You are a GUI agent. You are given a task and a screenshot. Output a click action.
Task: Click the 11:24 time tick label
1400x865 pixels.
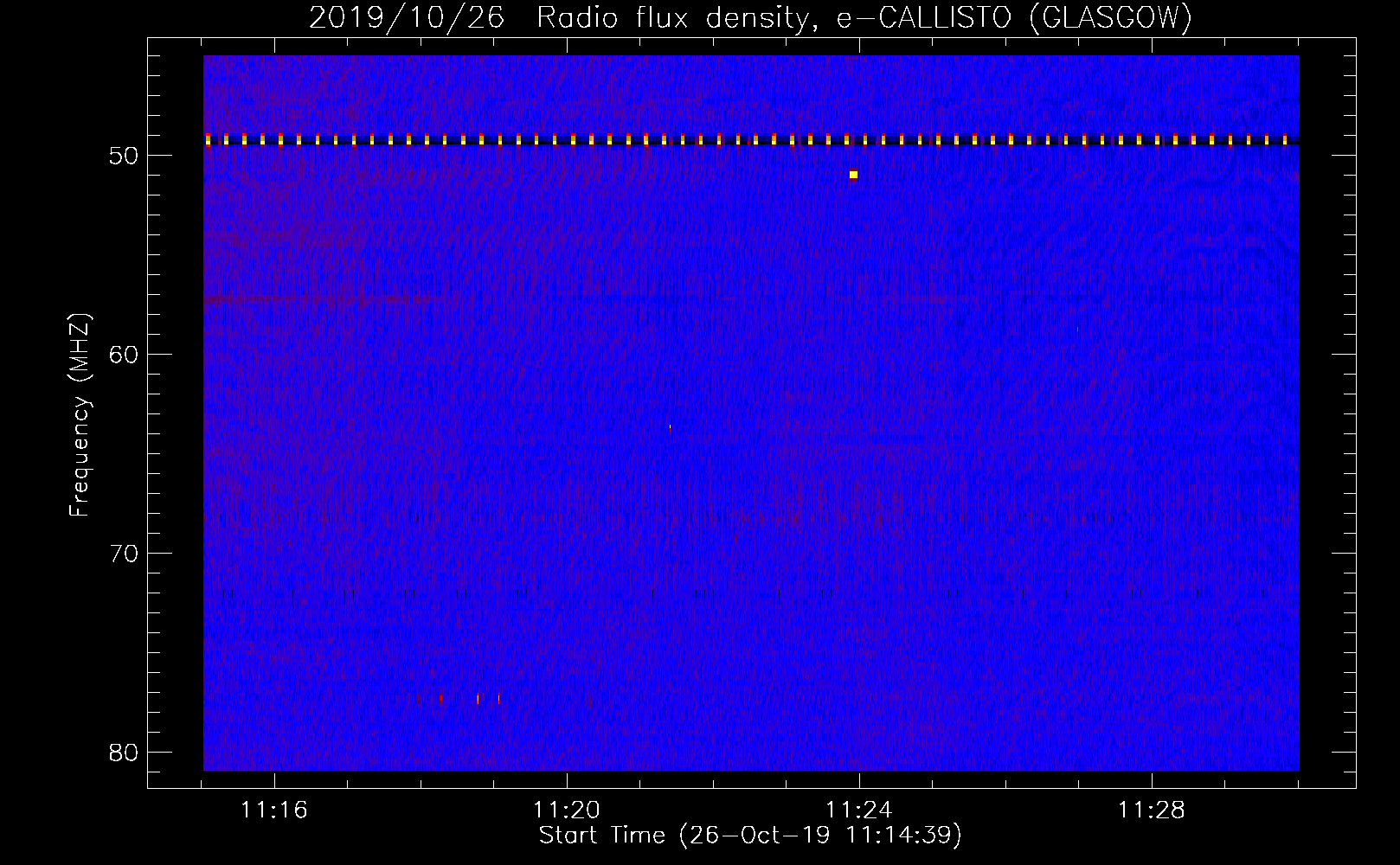point(859,811)
